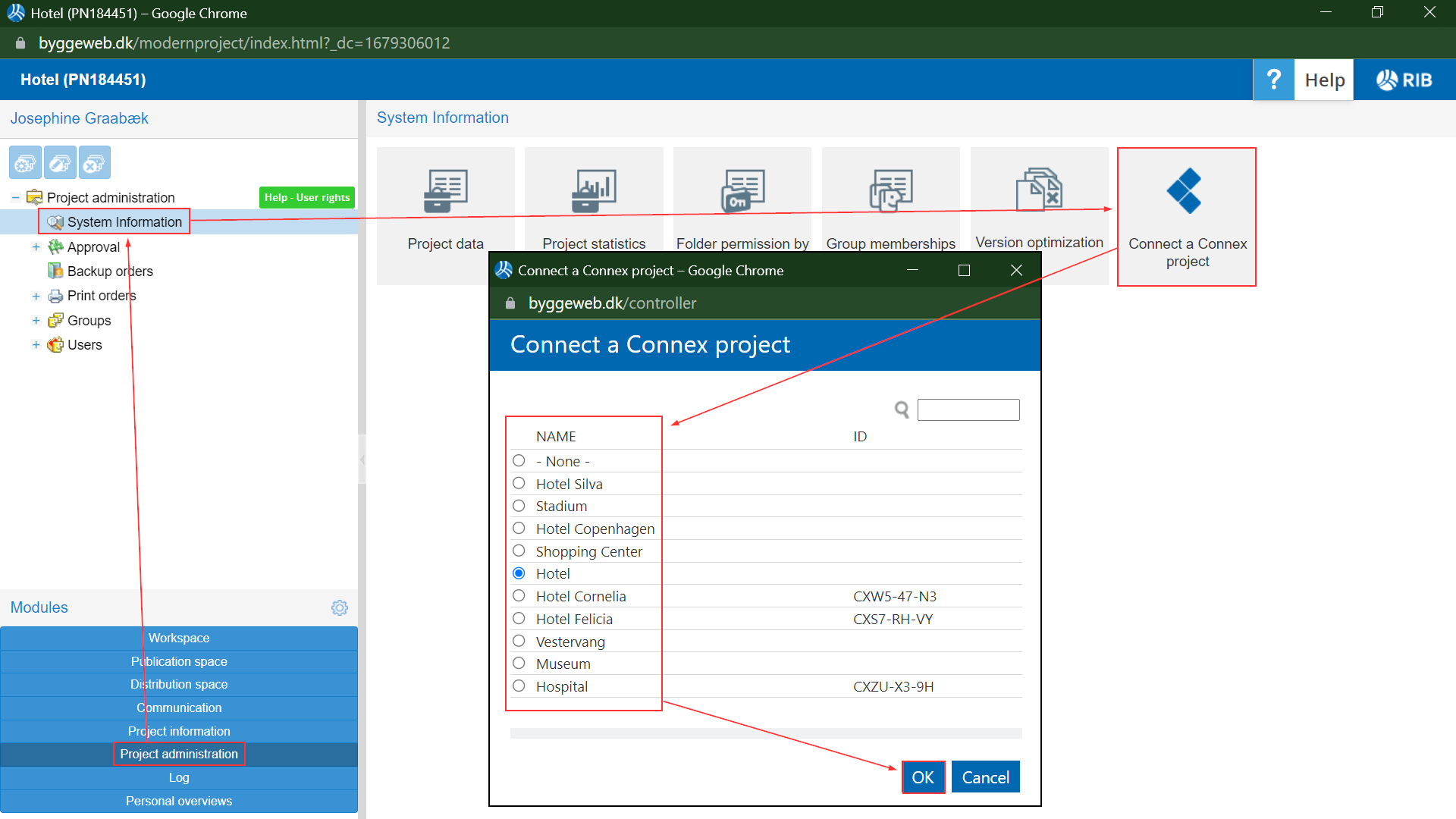
Task: Select the Hotel Silva radio button
Action: coord(519,483)
